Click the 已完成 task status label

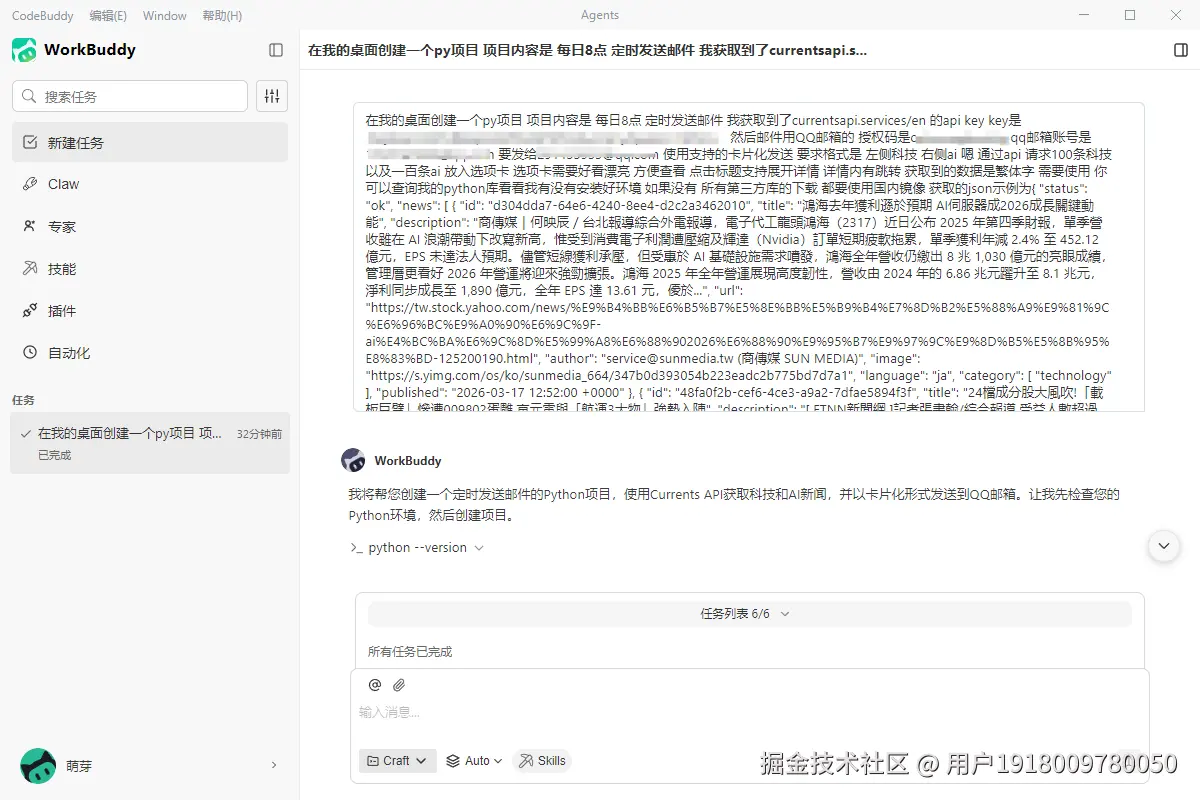coord(54,455)
